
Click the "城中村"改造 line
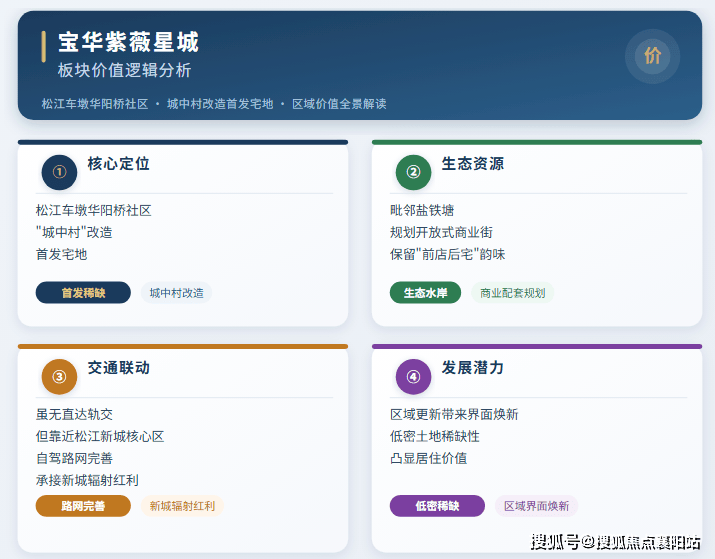tap(74, 233)
